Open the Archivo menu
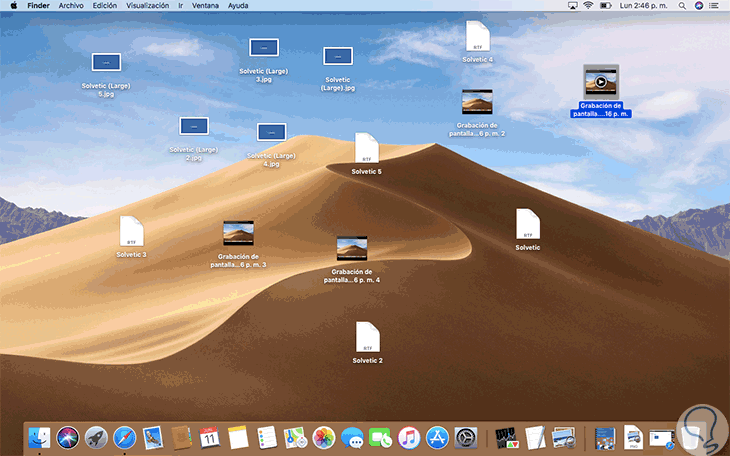The width and height of the screenshot is (730, 456). pyautogui.click(x=71, y=6)
